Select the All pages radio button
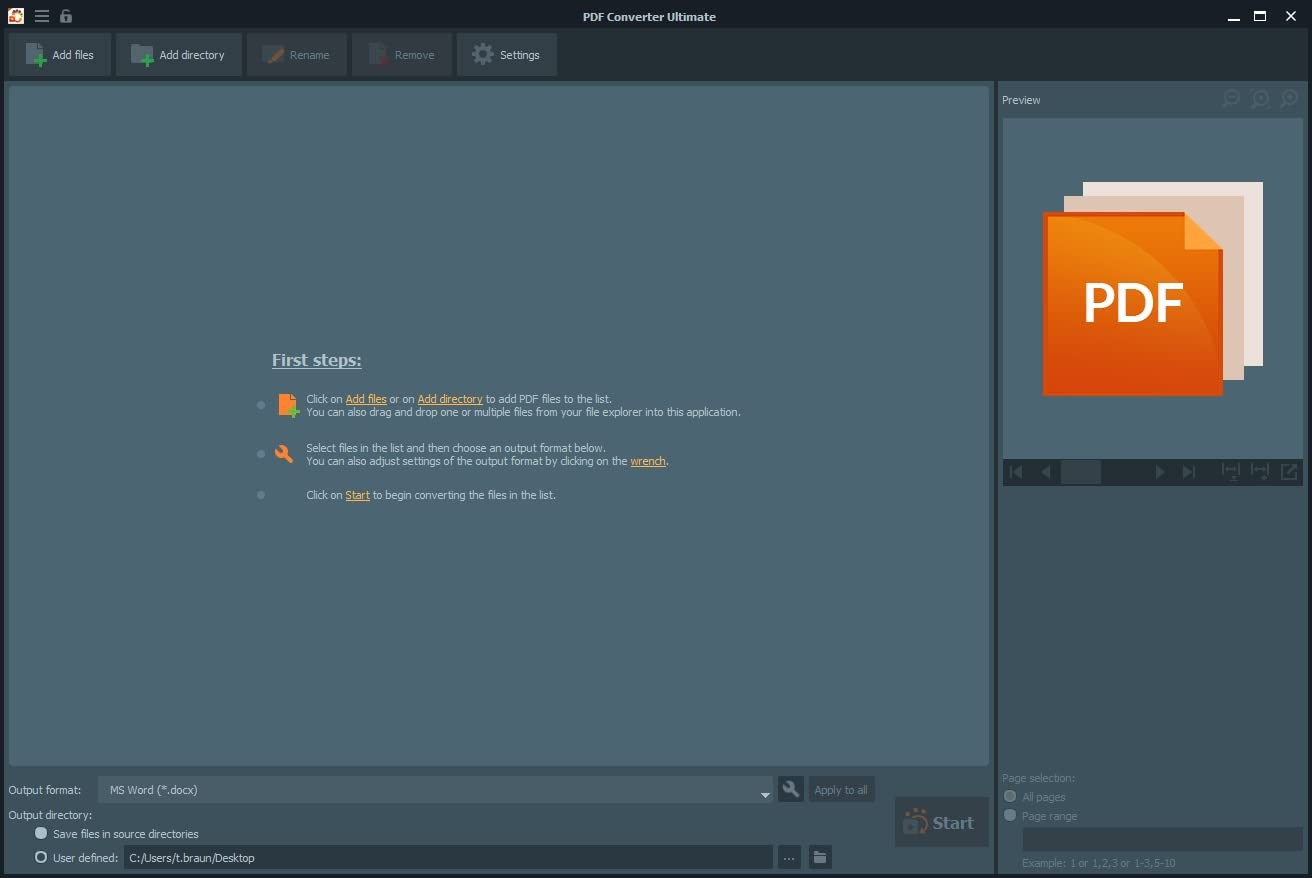Screen dimensions: 1312x878 pos(1010,796)
